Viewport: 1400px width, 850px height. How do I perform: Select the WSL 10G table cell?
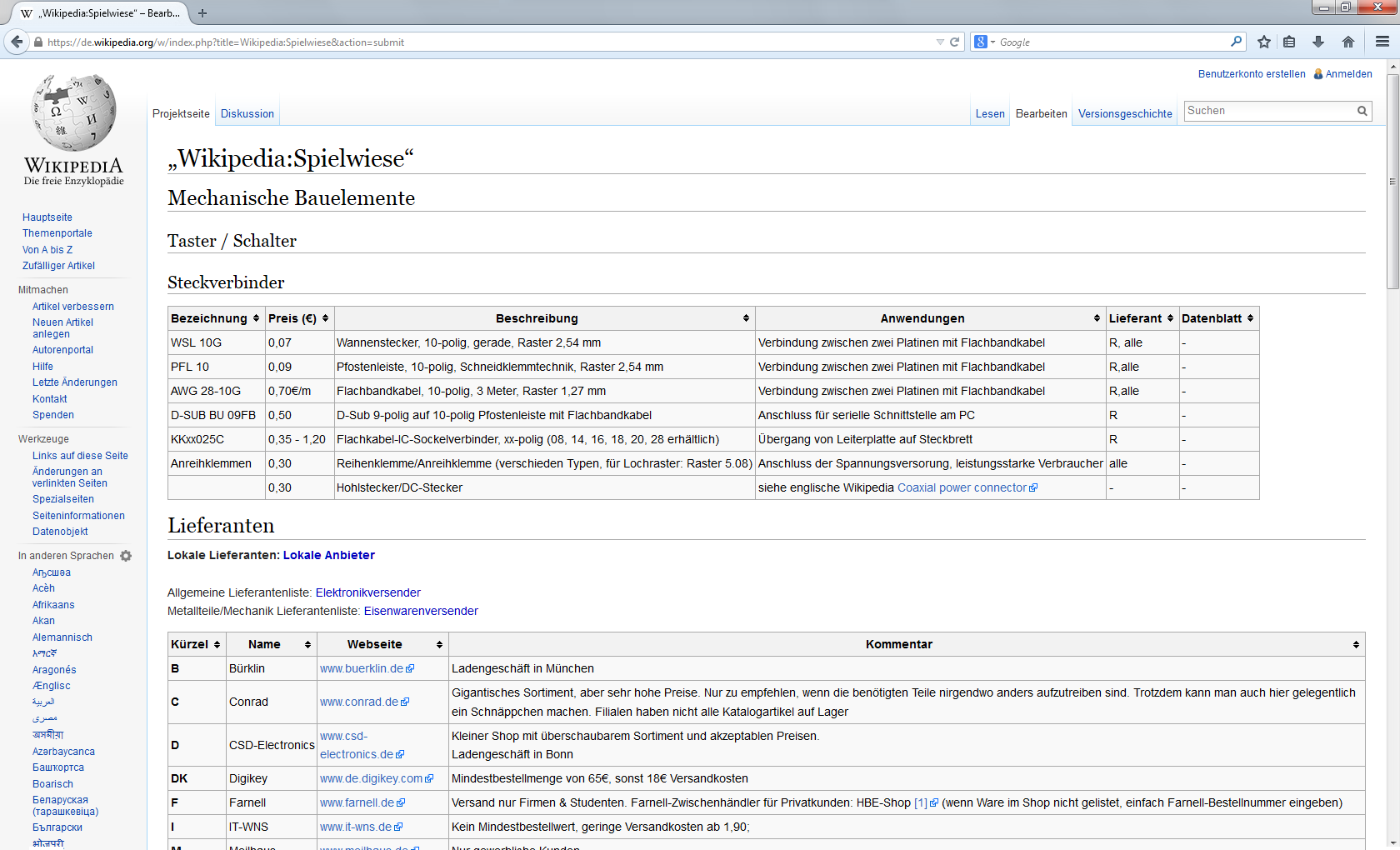click(x=217, y=342)
